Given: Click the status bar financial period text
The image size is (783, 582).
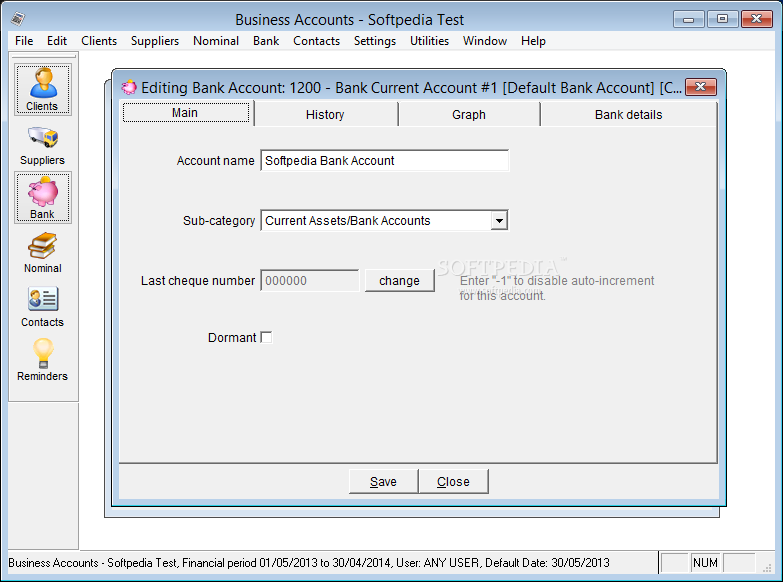Looking at the screenshot, I should coord(309,563).
